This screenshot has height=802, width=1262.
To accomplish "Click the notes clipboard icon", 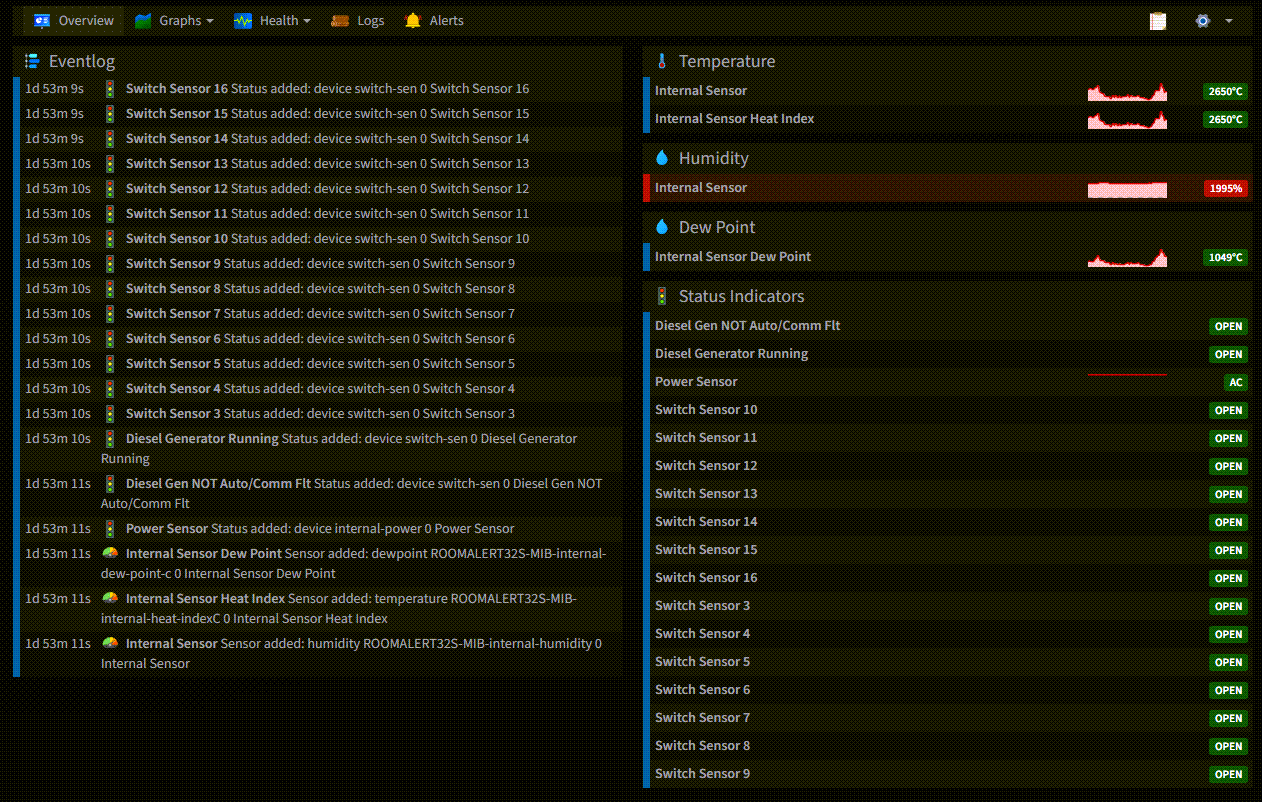I will click(x=1158, y=21).
